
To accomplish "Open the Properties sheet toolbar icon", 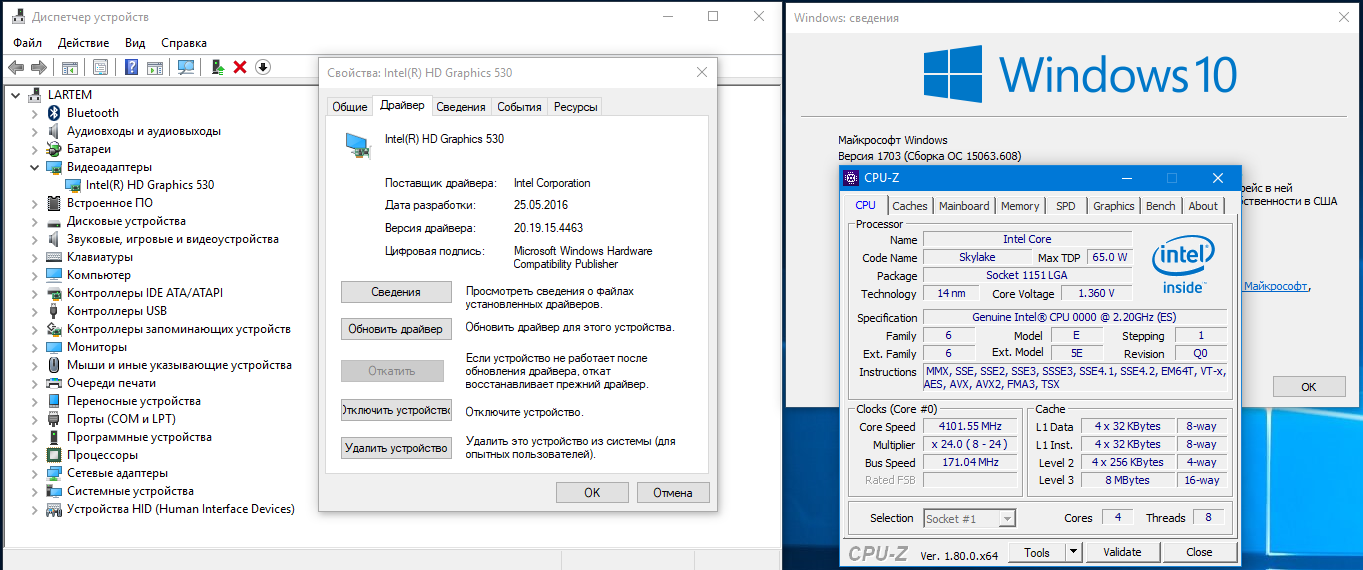I will 100,67.
